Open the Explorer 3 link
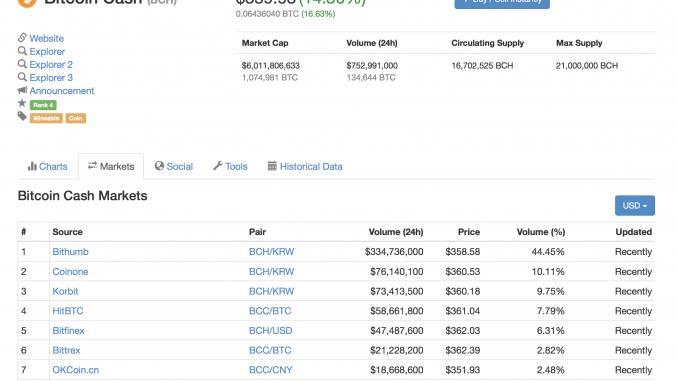The height and width of the screenshot is (381, 678). click(51, 77)
